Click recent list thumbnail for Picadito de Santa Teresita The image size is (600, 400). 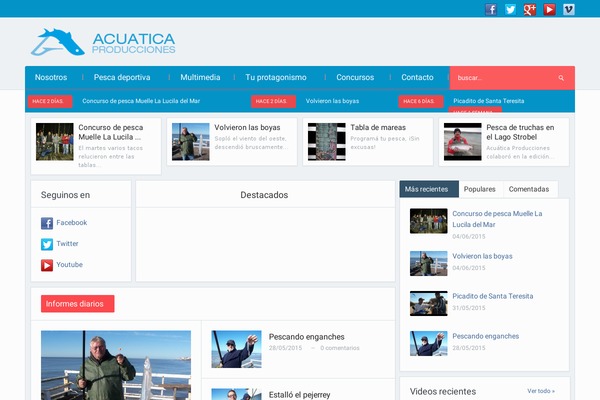[x=429, y=304]
